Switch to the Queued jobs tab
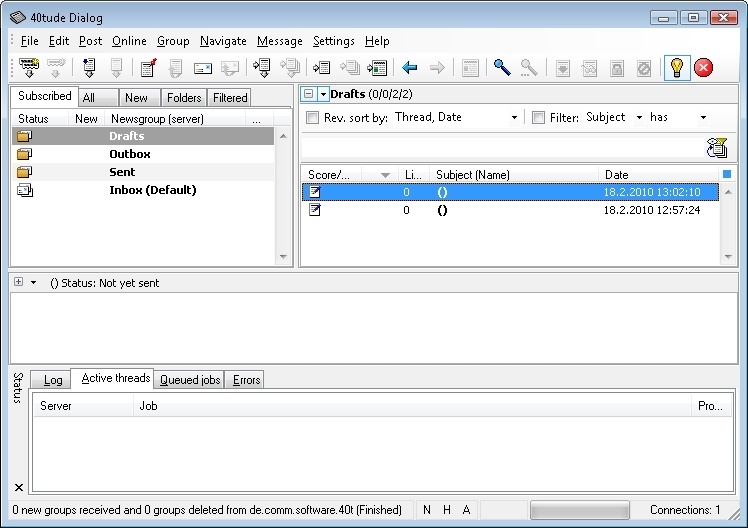Screen dimensions: 748x528 [190, 380]
